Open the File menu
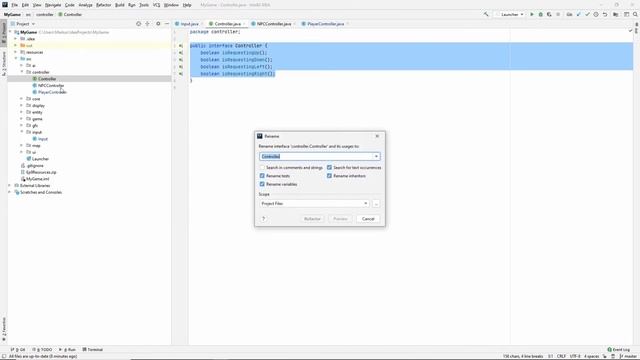 [x=15, y=5]
